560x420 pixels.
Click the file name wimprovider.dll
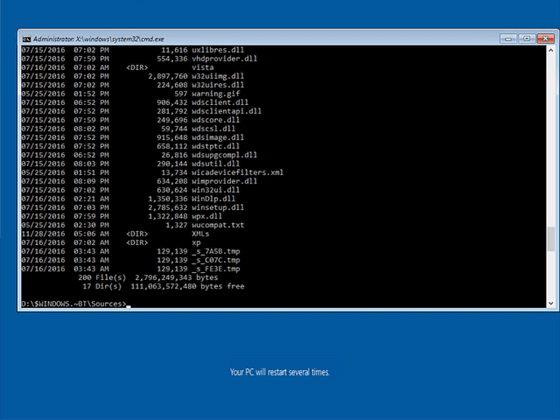(224, 181)
